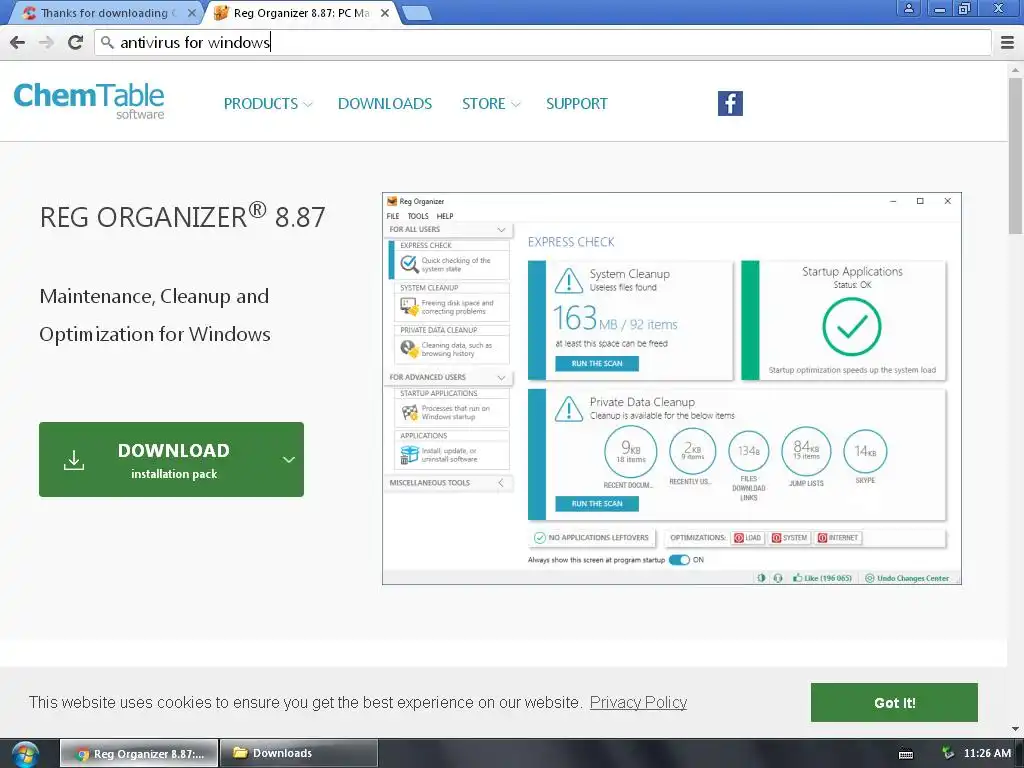Screen dimensions: 1024x768
Task: Expand the Miscellaneous Tools section
Action: [x=501, y=483]
